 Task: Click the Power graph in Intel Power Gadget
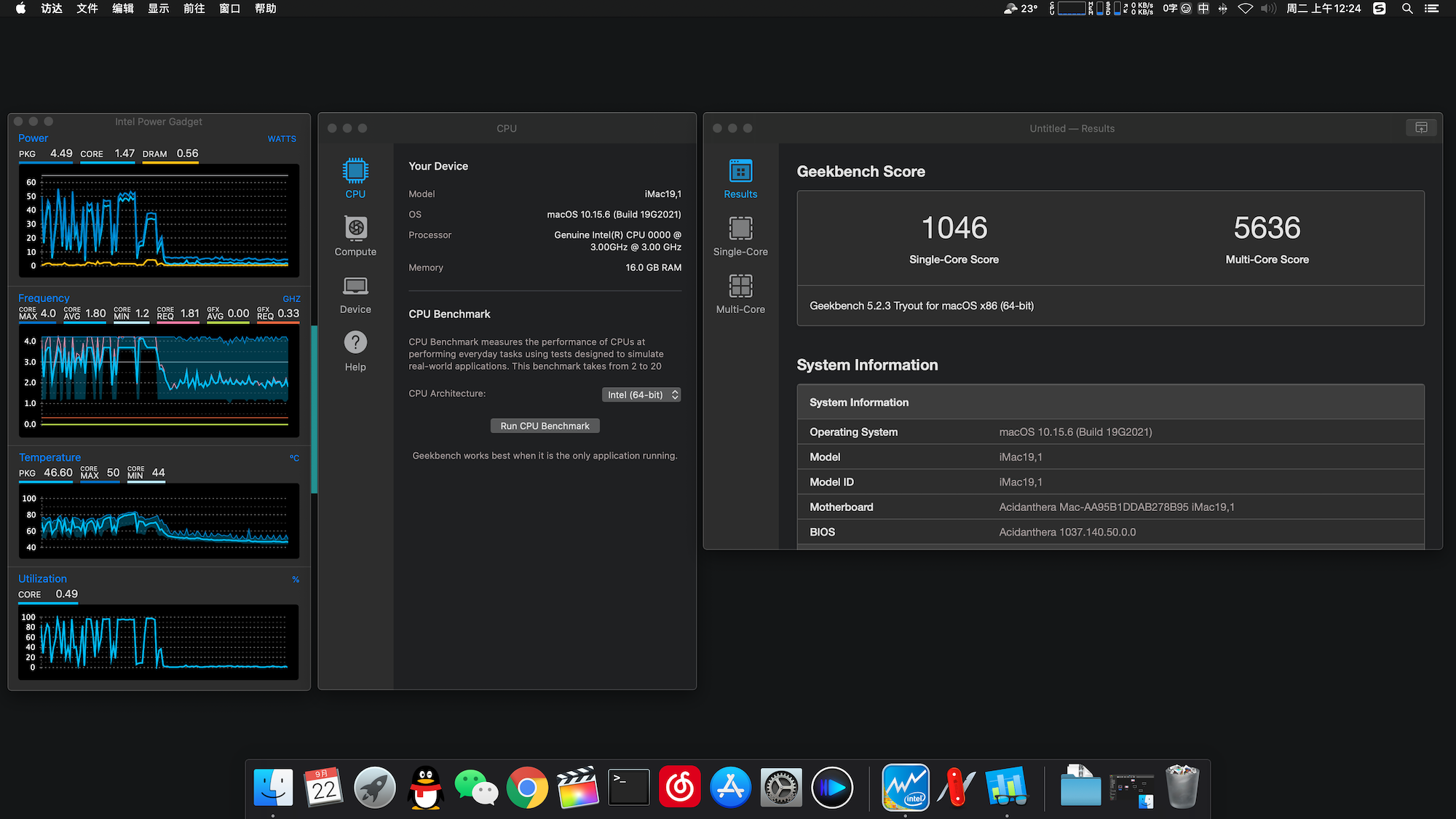(x=159, y=221)
